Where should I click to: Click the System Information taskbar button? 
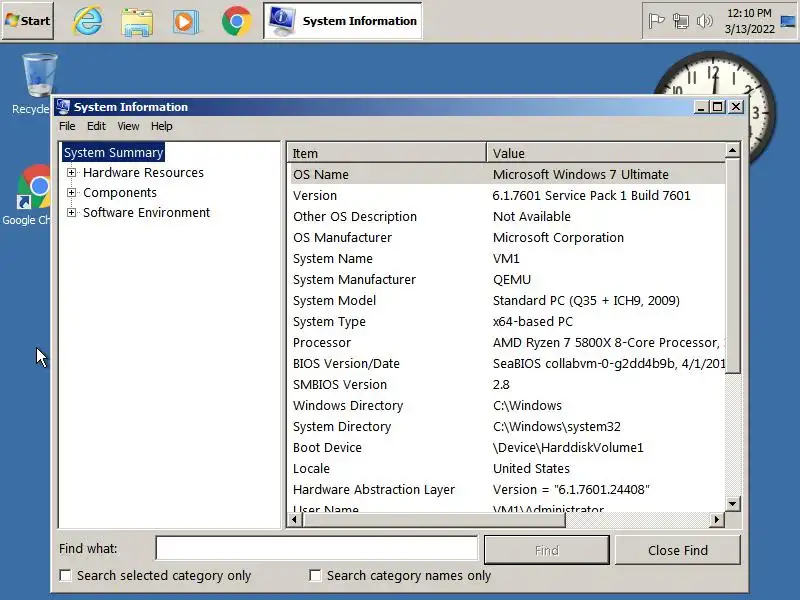[x=343, y=21]
